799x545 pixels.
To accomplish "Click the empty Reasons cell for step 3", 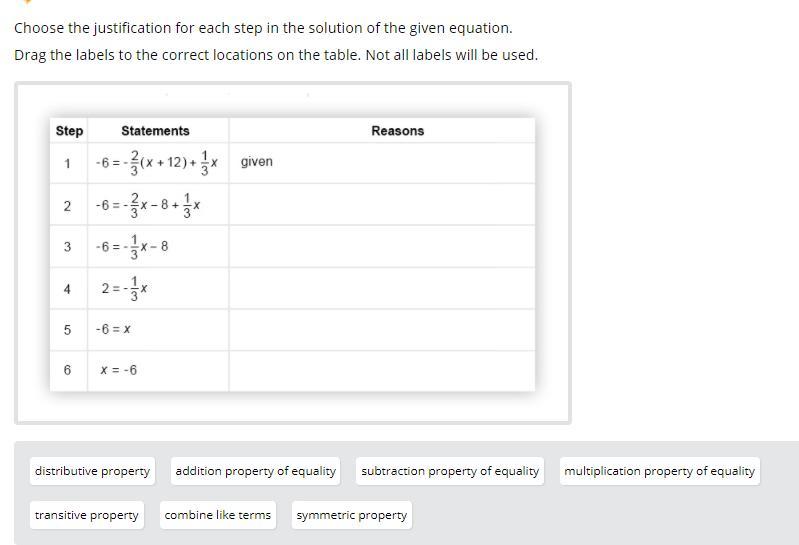I will 382,246.
